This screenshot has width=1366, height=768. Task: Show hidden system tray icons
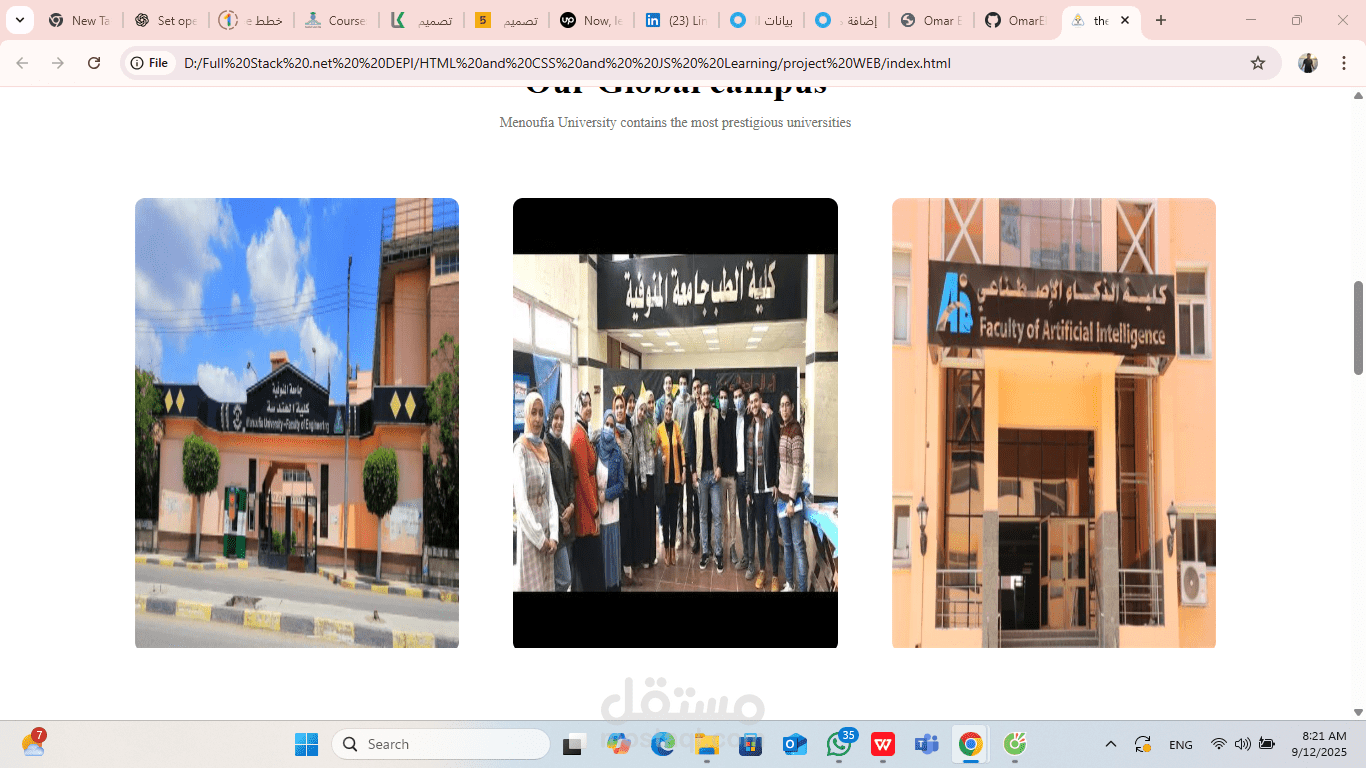click(1111, 744)
